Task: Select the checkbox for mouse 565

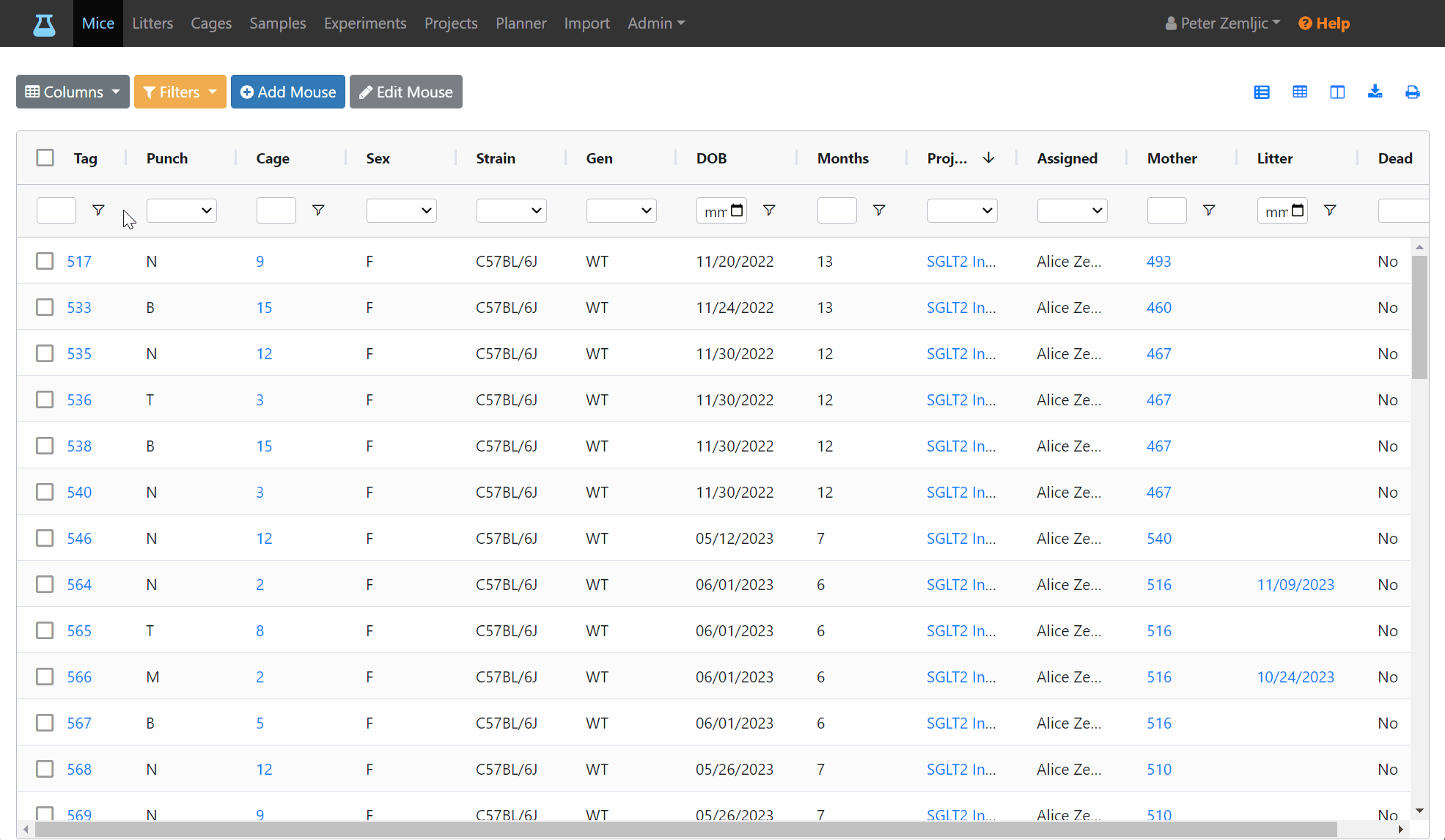Action: (x=45, y=630)
